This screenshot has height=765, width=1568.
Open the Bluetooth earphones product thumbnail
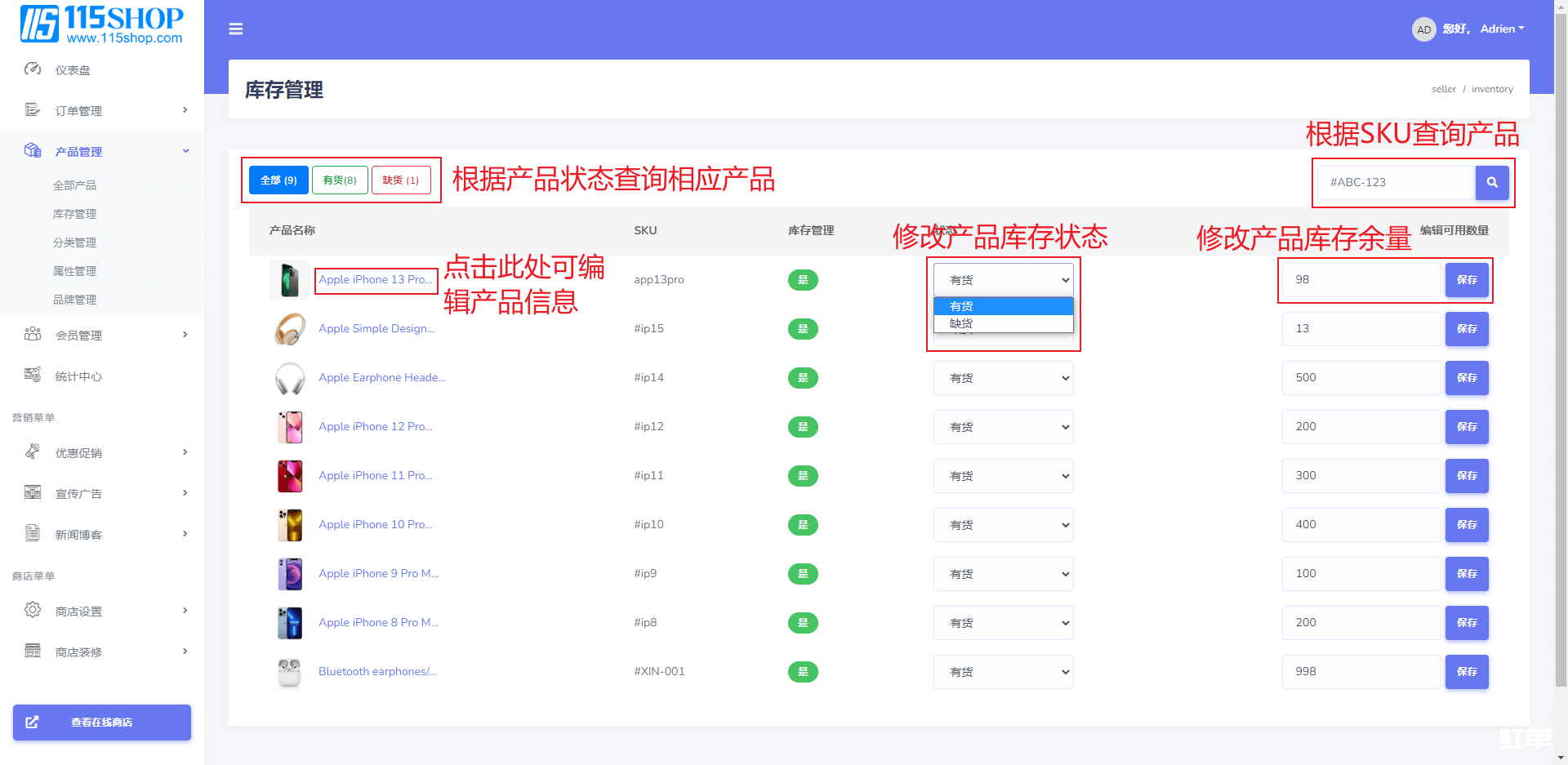[x=290, y=672]
